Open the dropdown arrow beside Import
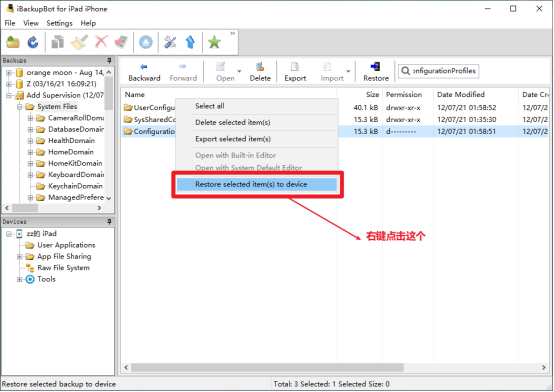 pyautogui.click(x=348, y=71)
